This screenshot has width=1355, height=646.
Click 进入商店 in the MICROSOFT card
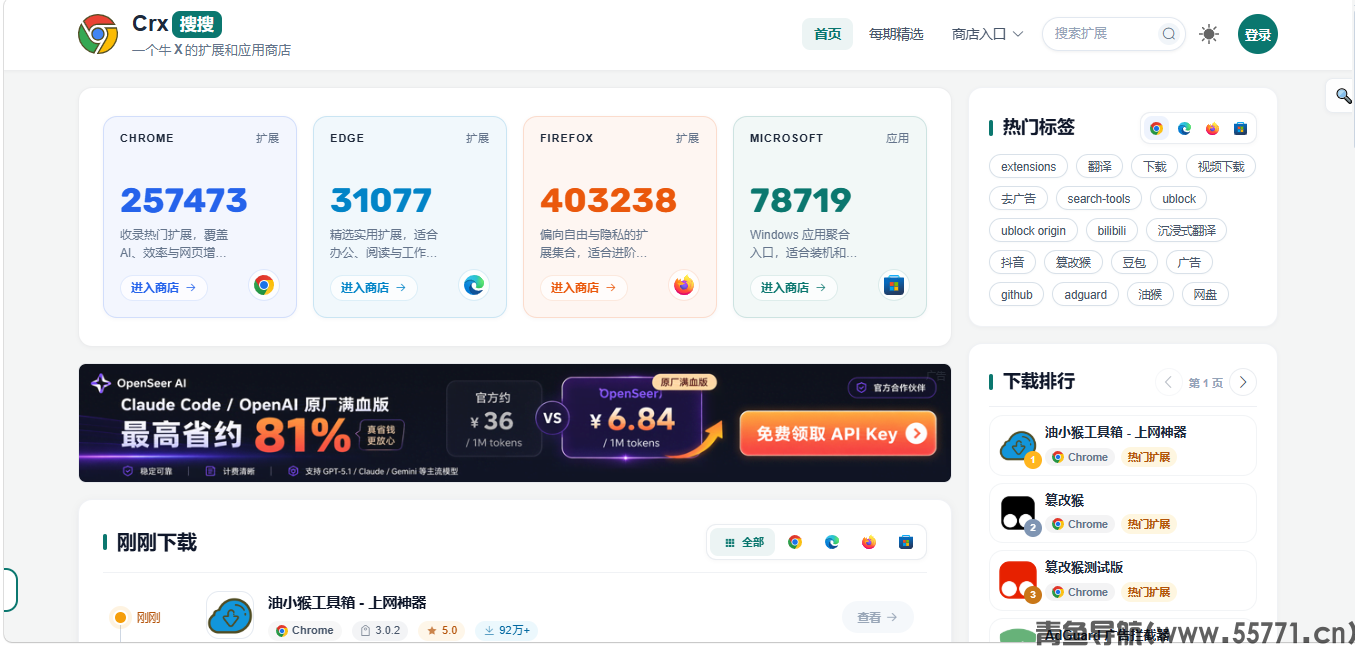794,288
